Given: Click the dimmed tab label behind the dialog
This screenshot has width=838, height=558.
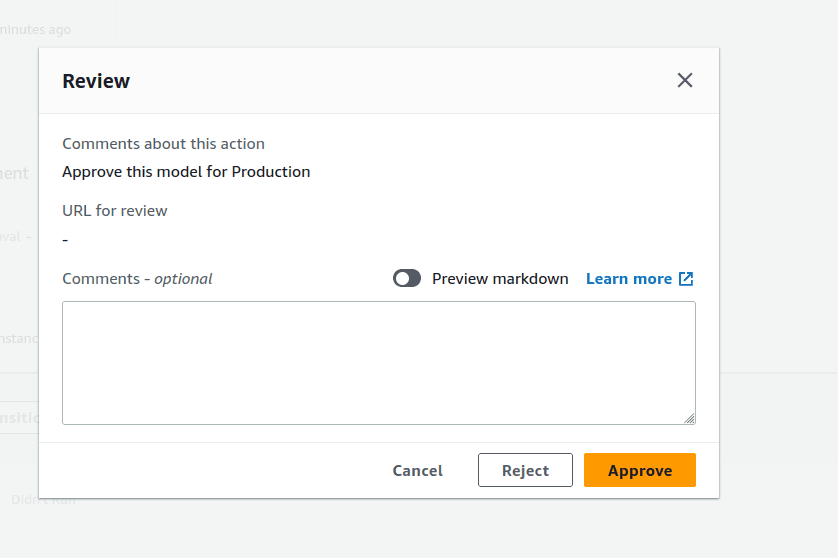Looking at the screenshot, I should click(x=18, y=418).
